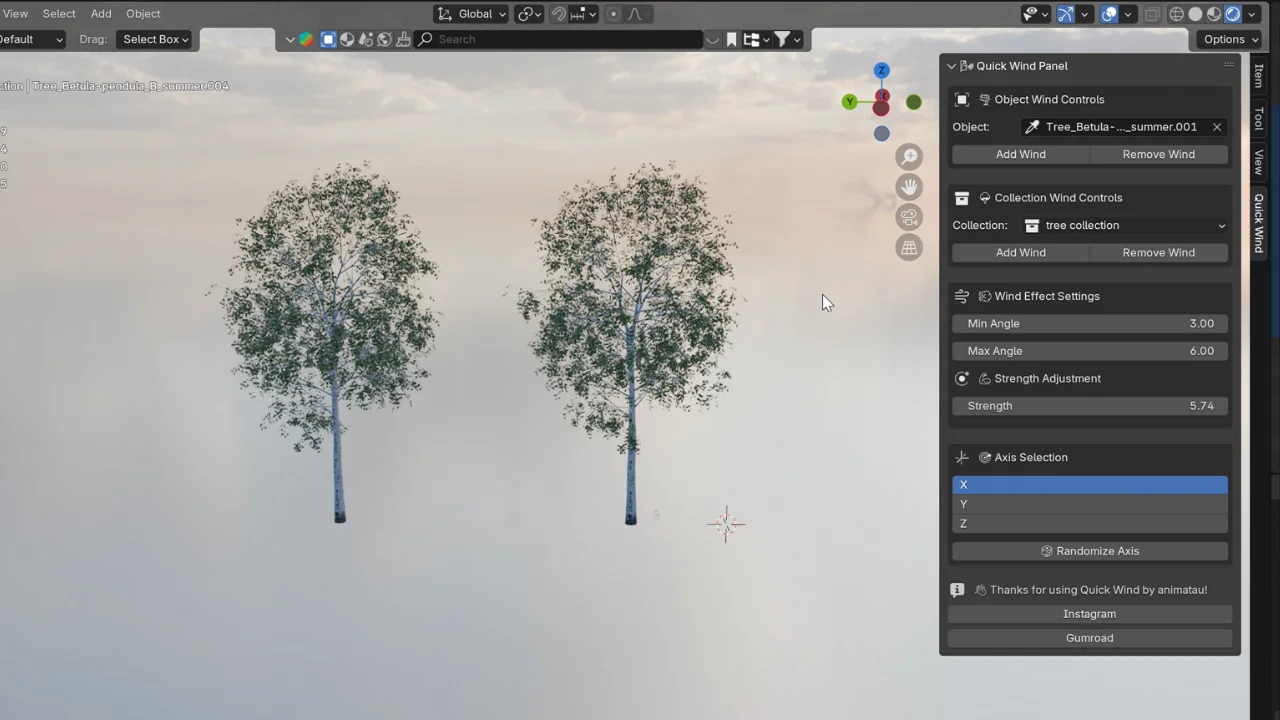
Task: Open the tree collection dropdown
Action: (x=1125, y=225)
